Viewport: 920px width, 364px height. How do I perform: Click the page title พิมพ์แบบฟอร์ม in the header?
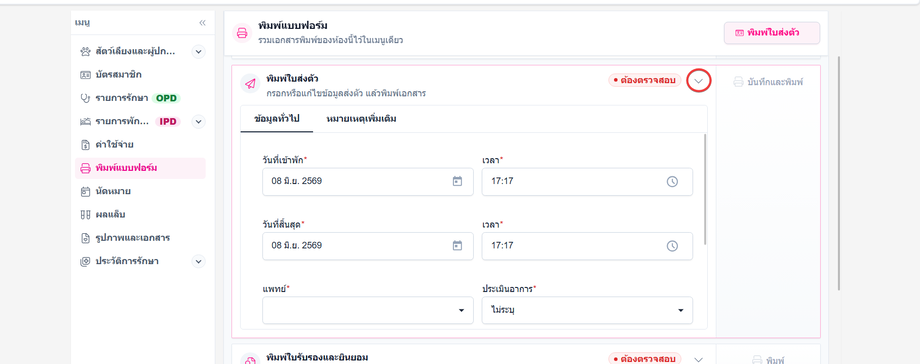pos(292,26)
